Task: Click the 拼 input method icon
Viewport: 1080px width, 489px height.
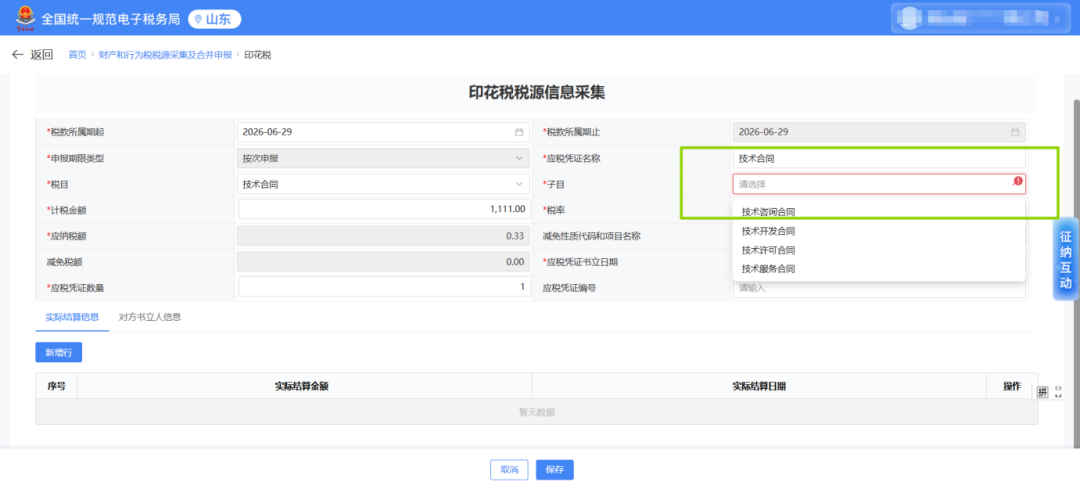Action: click(1042, 391)
